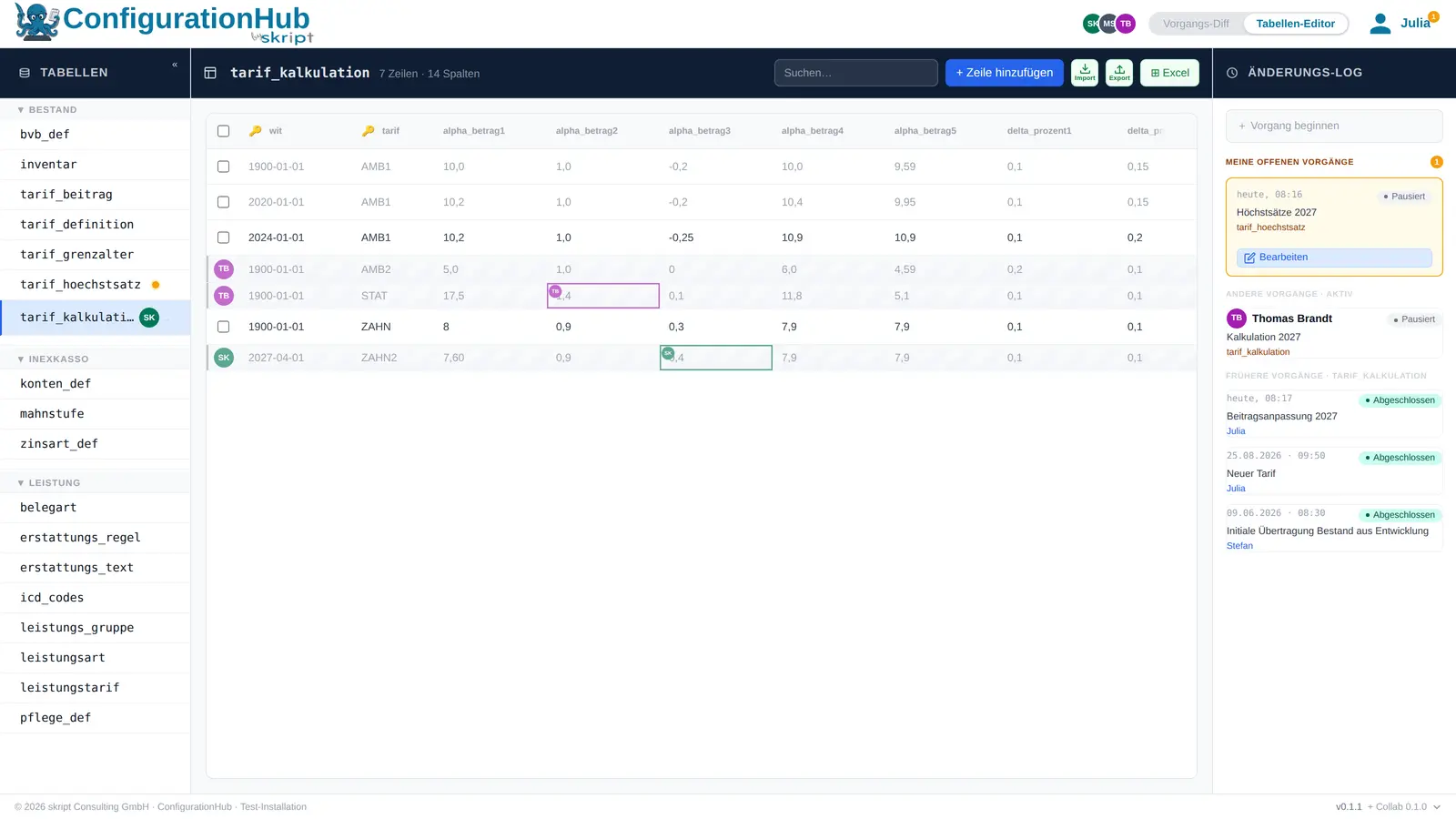Viewport: 1456px width, 819px height.
Task: Click Vorgang beginnen button
Action: (1334, 126)
